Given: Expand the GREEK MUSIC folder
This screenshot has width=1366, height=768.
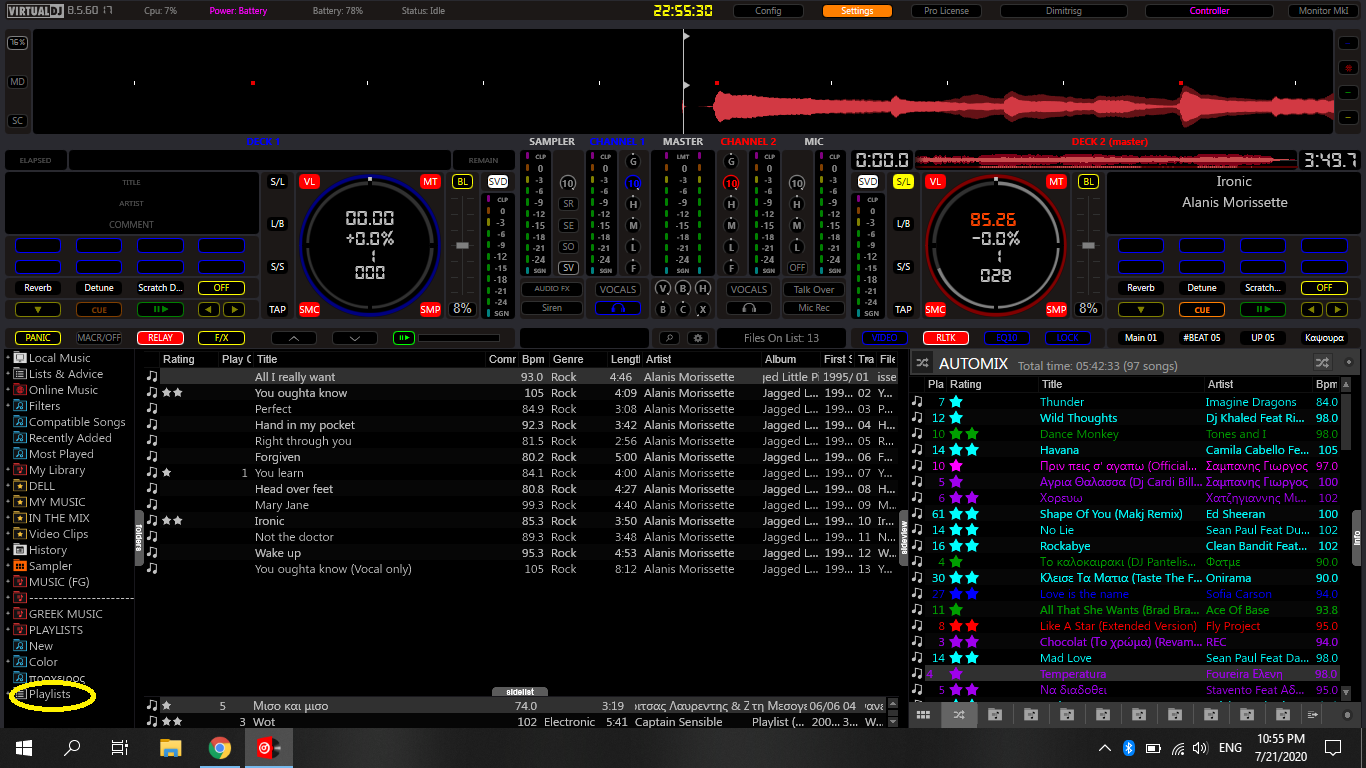Looking at the screenshot, I should 8,614.
